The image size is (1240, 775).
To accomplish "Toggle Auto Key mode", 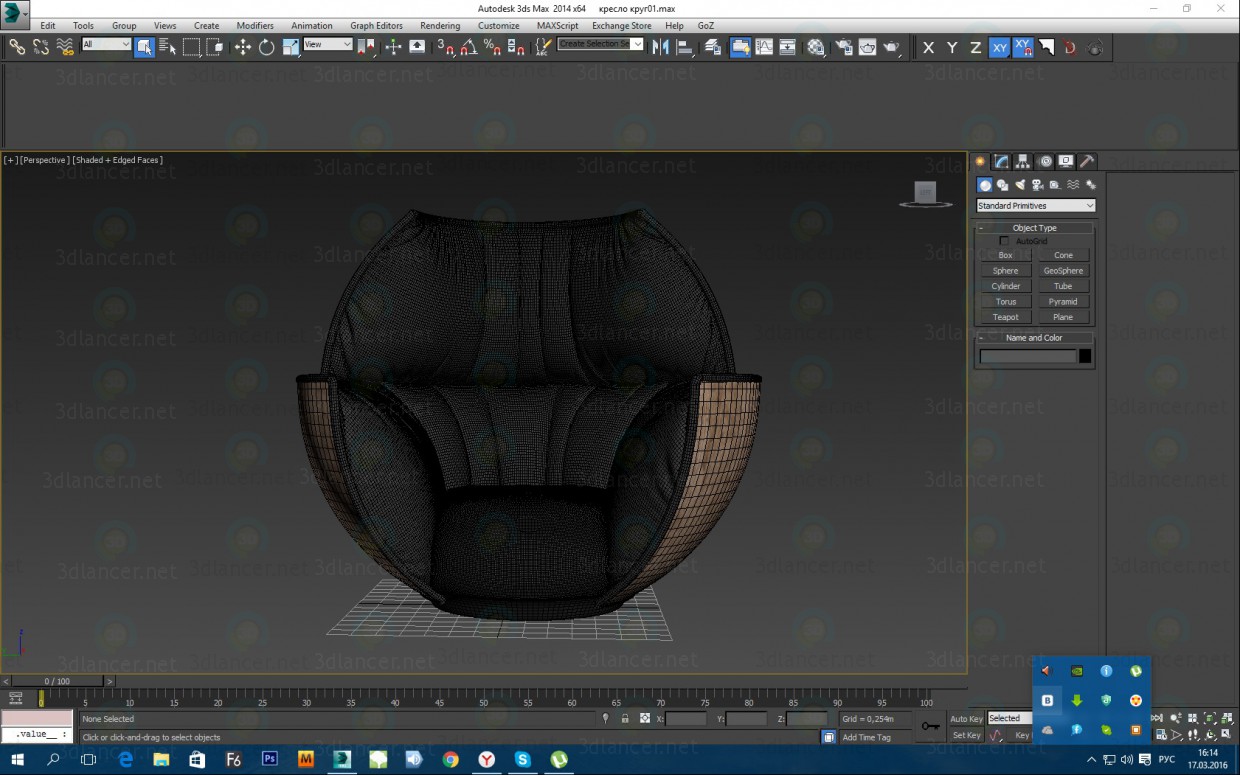I will pyautogui.click(x=966, y=719).
